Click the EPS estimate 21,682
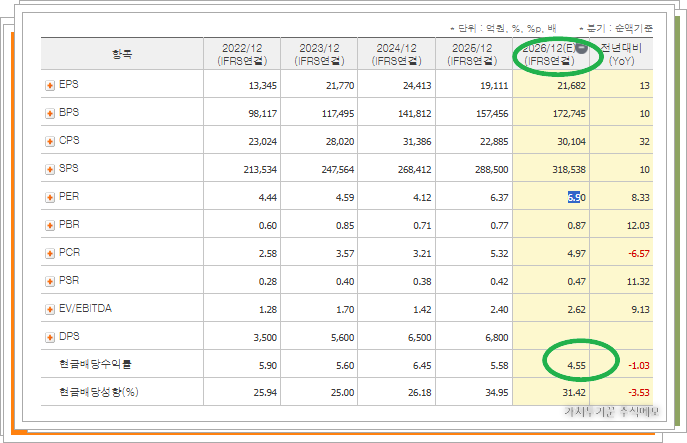This screenshot has width=687, height=443. coord(571,85)
